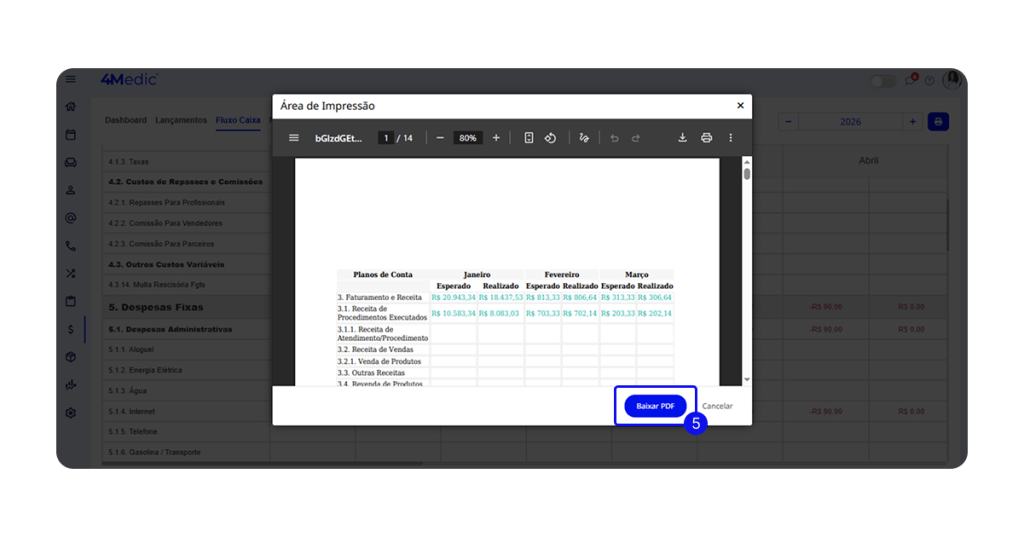
Task: Click the PDF page number field
Action: [385, 138]
